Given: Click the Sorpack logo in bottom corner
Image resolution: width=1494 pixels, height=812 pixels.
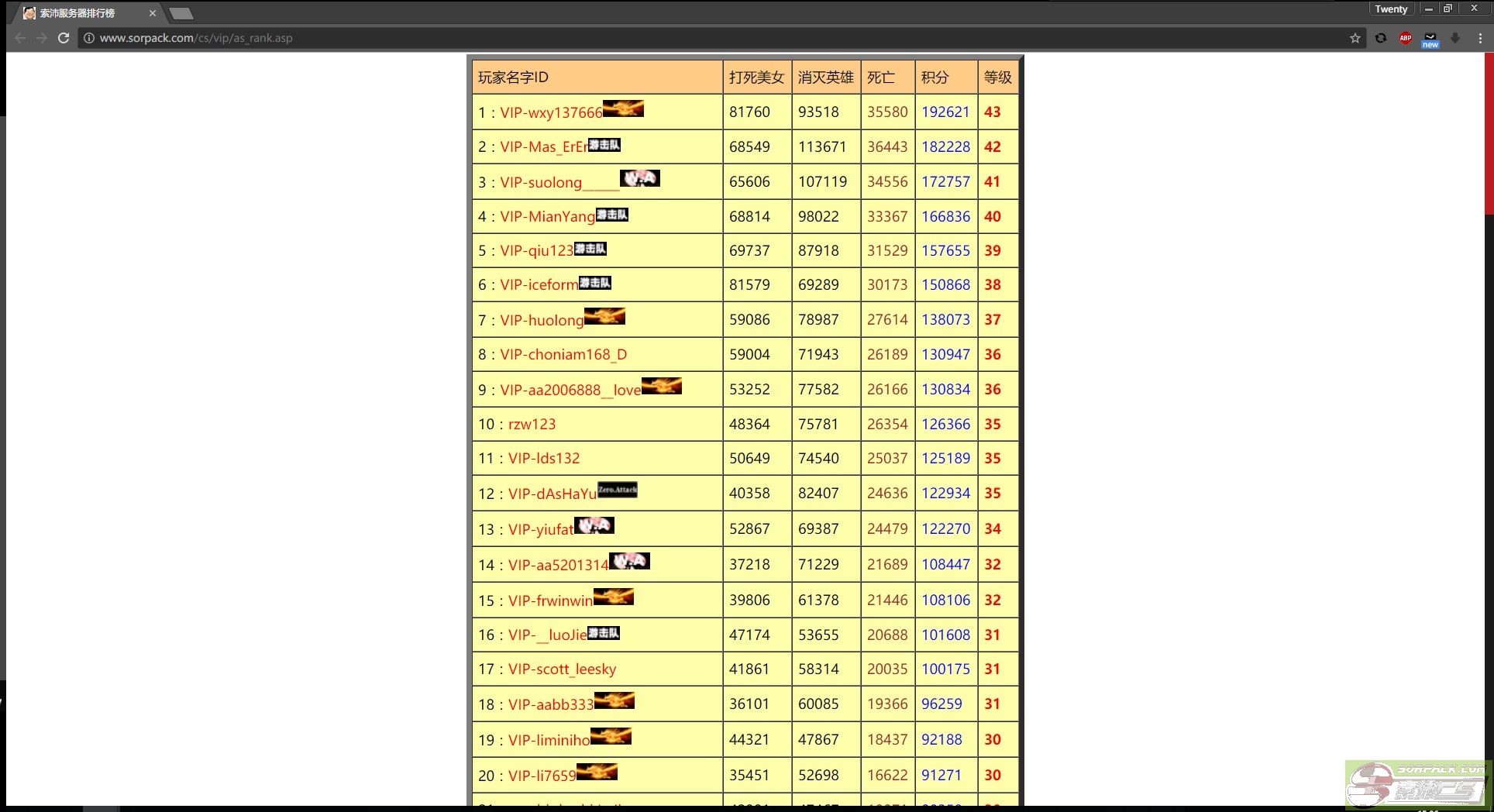Looking at the screenshot, I should (x=1417, y=784).
